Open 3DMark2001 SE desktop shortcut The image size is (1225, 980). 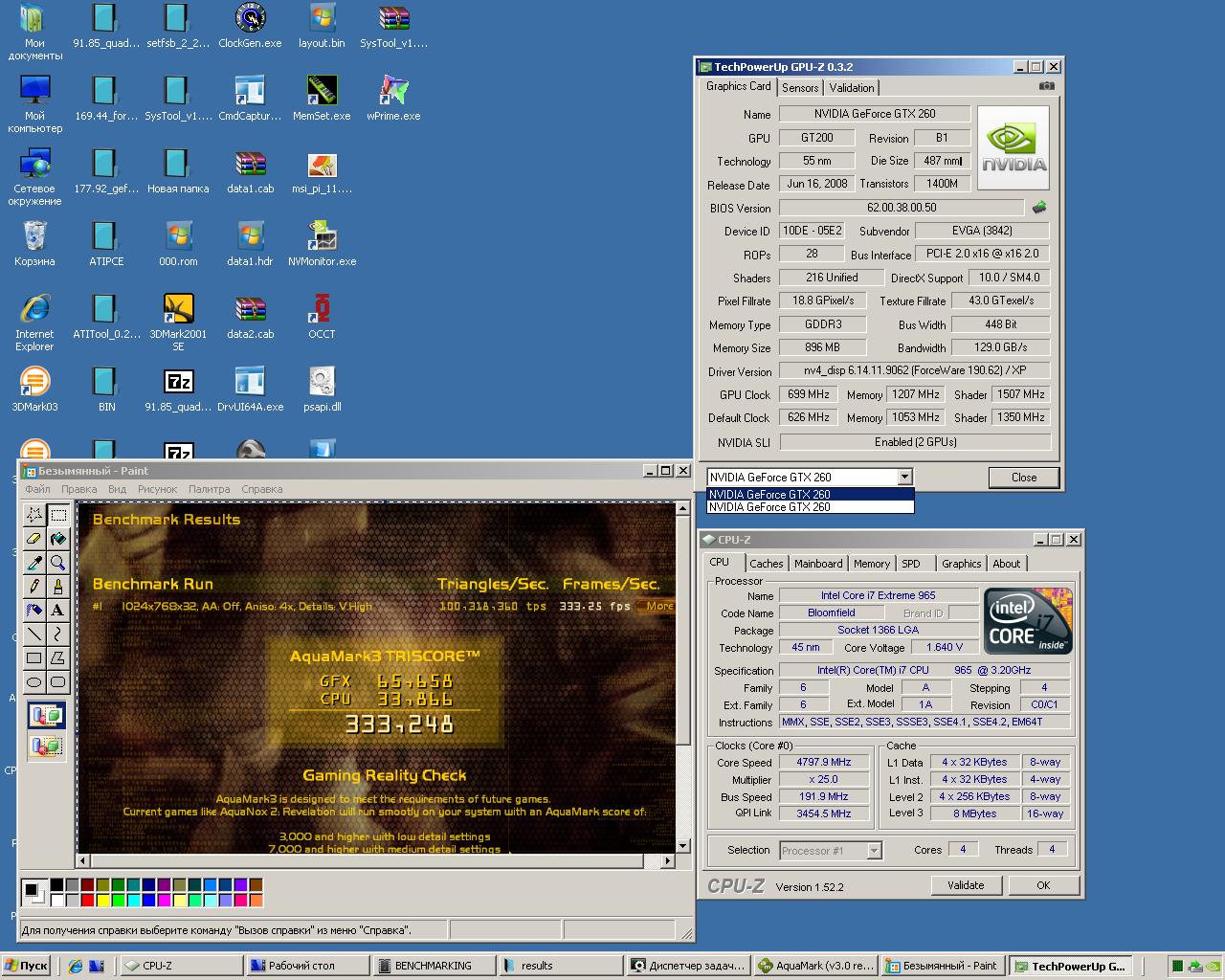click(x=178, y=321)
